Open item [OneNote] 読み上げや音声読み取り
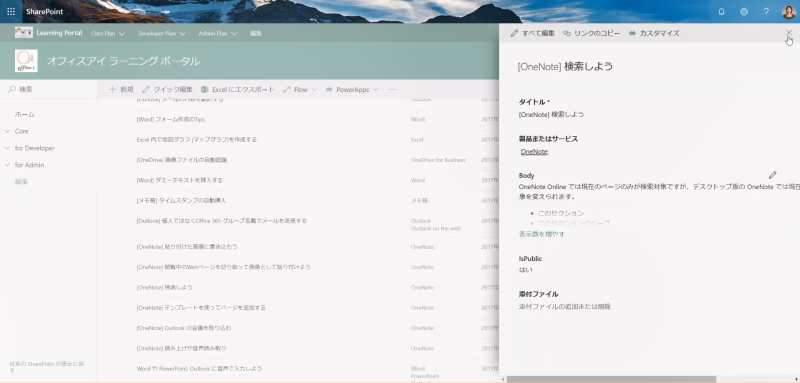Screen dimensions: 800x383 [181, 348]
